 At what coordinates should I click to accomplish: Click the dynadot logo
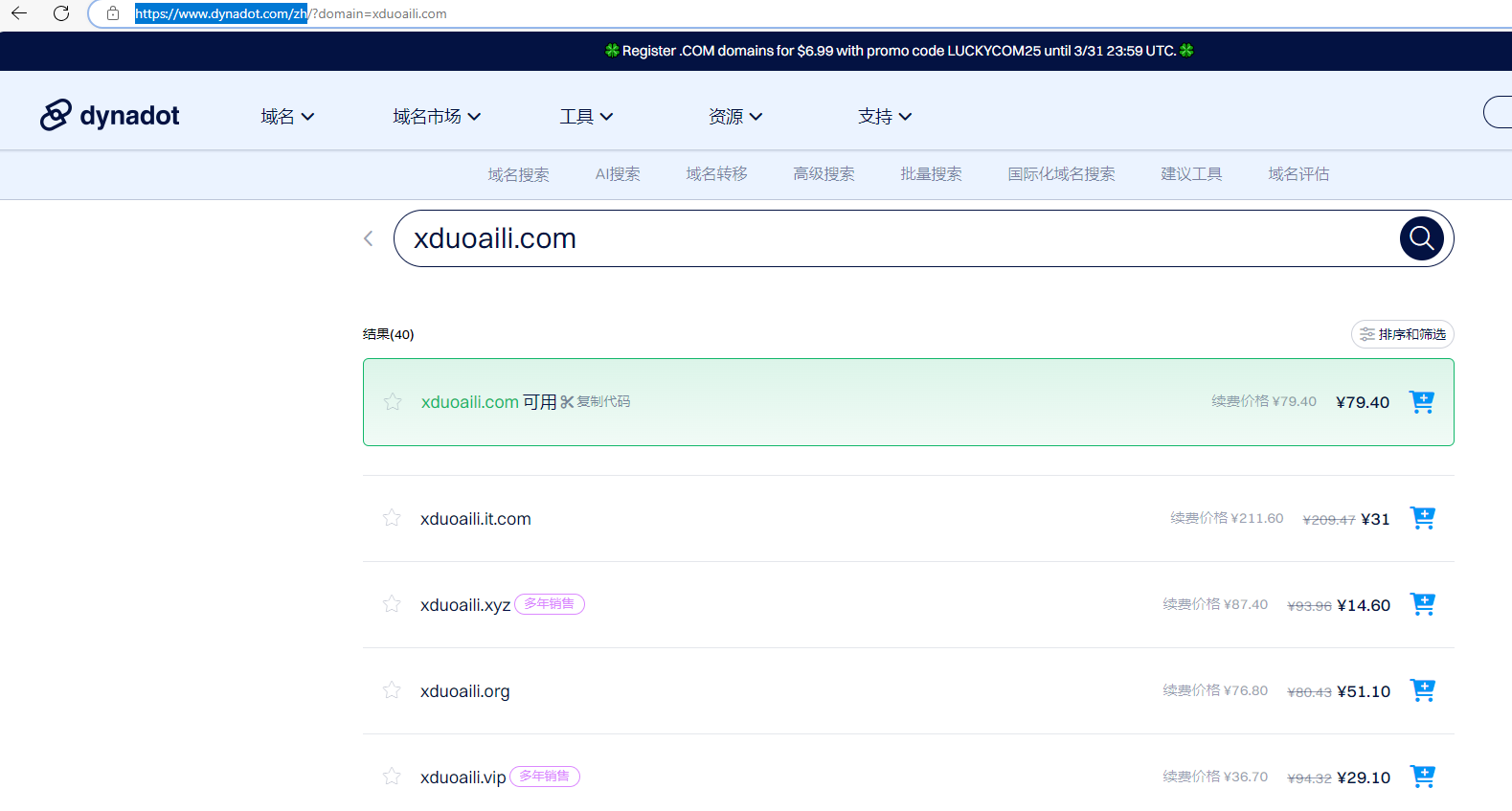110,116
